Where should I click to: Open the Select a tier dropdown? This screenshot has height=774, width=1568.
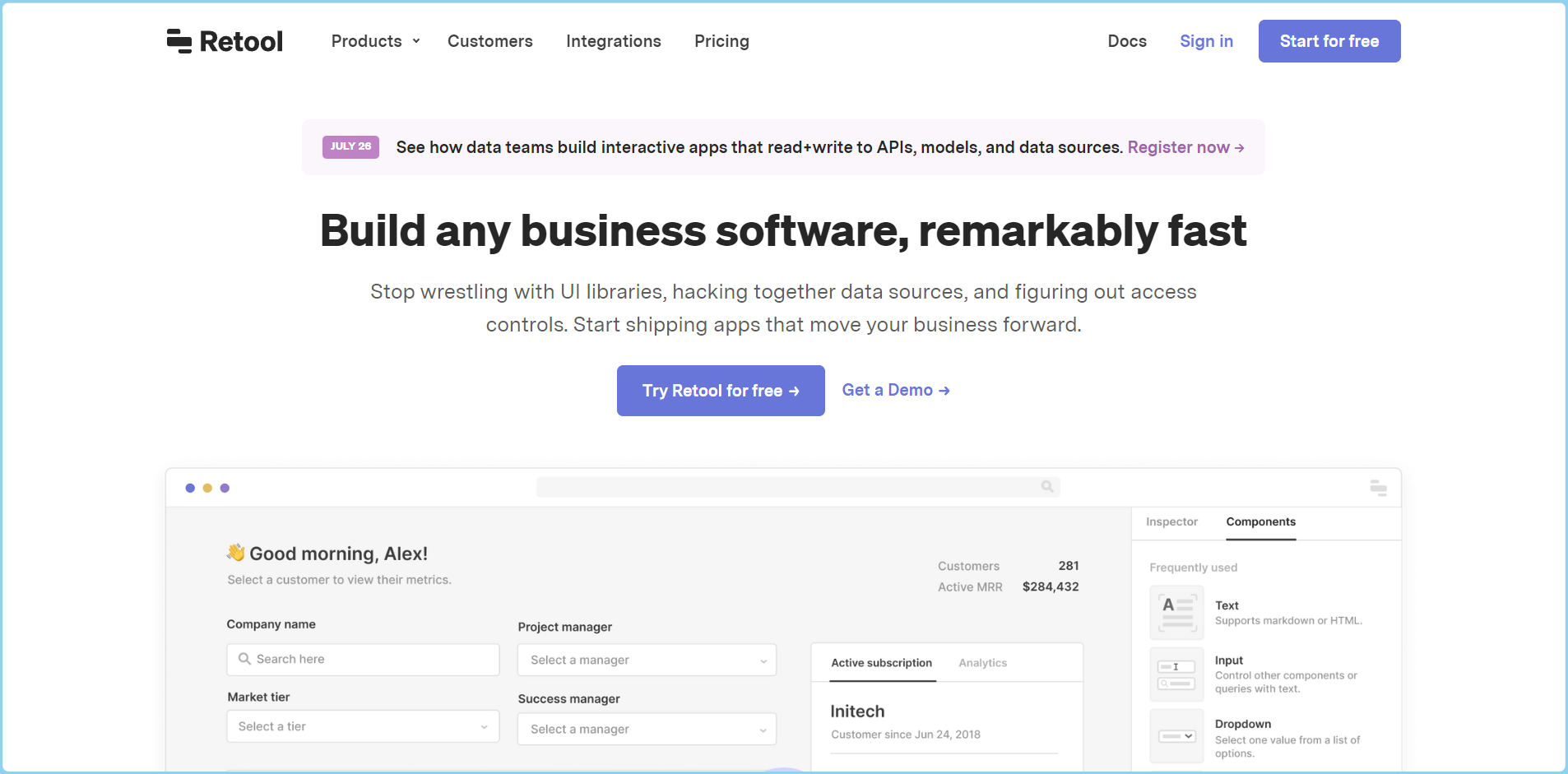pyautogui.click(x=362, y=726)
